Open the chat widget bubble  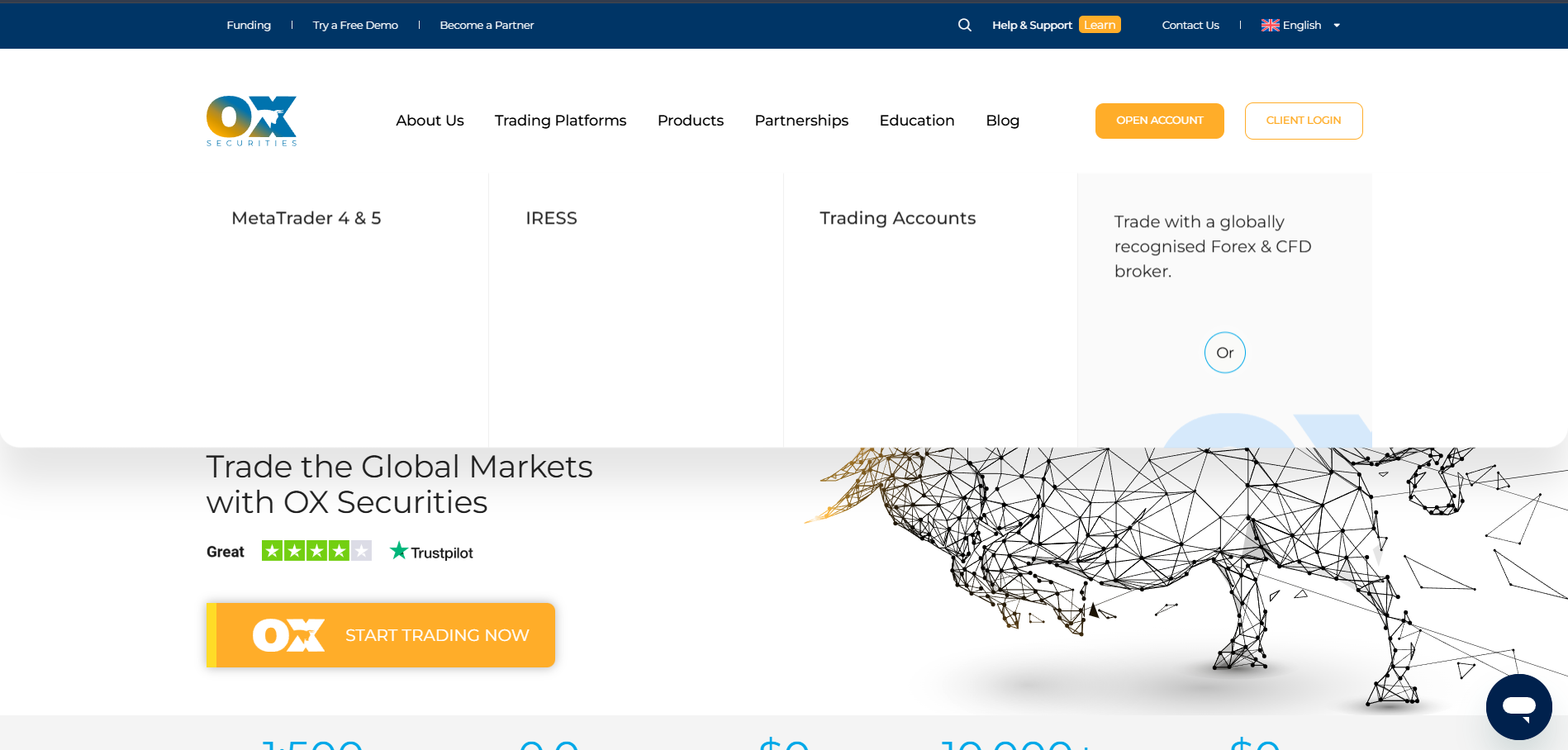[x=1518, y=707]
